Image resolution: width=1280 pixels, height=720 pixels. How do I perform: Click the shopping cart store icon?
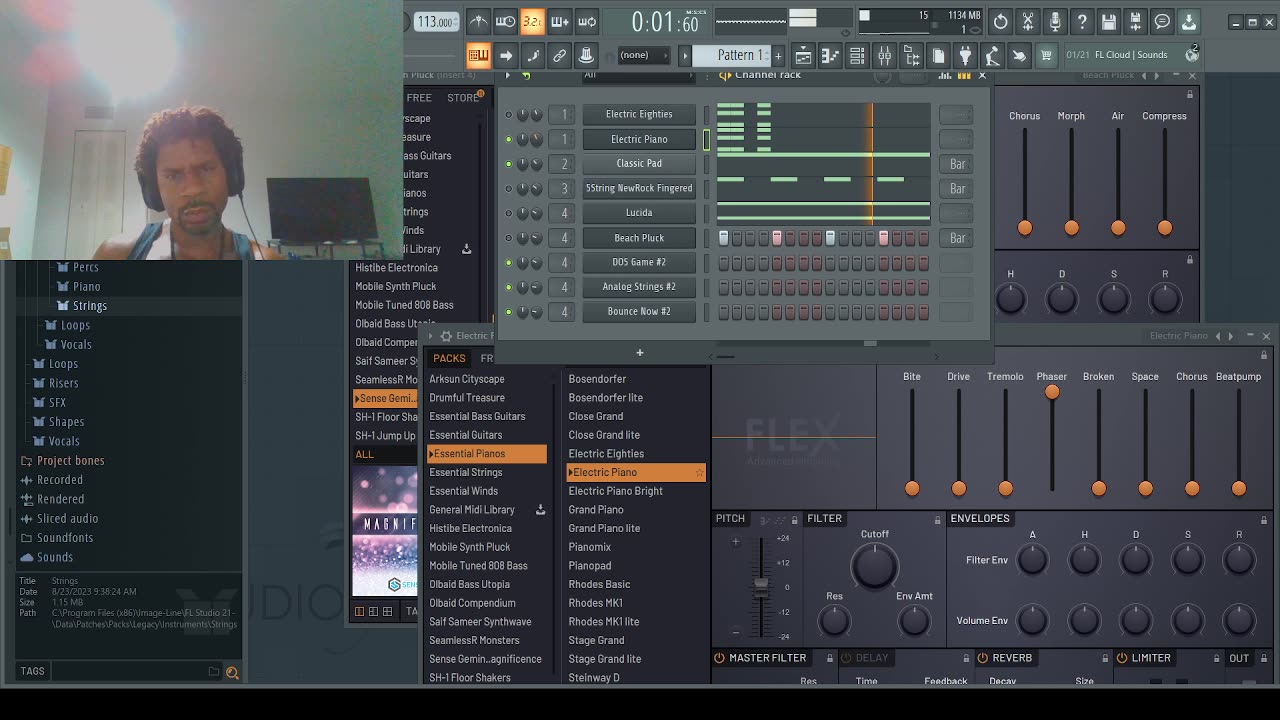pos(1046,56)
